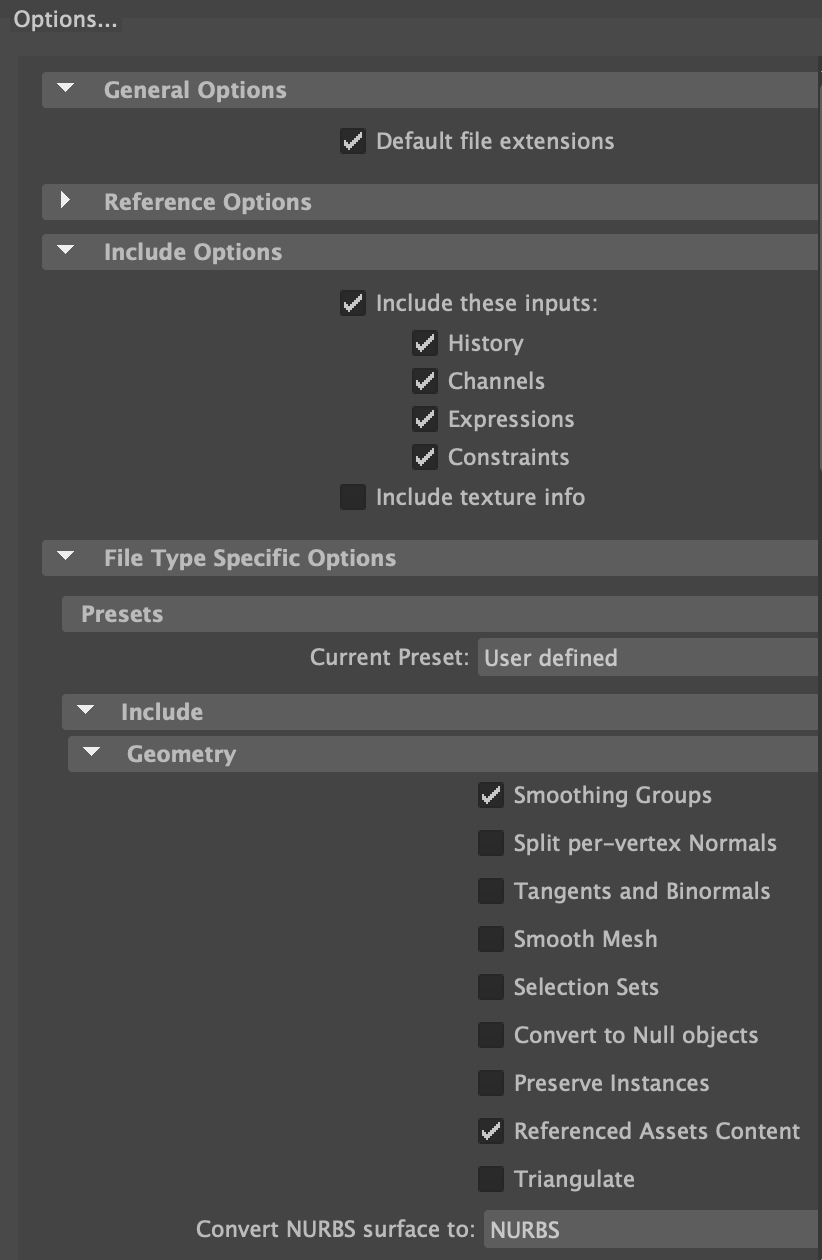Viewport: 822px width, 1260px height.
Task: Collapse the General Options section
Action: [x=66, y=89]
